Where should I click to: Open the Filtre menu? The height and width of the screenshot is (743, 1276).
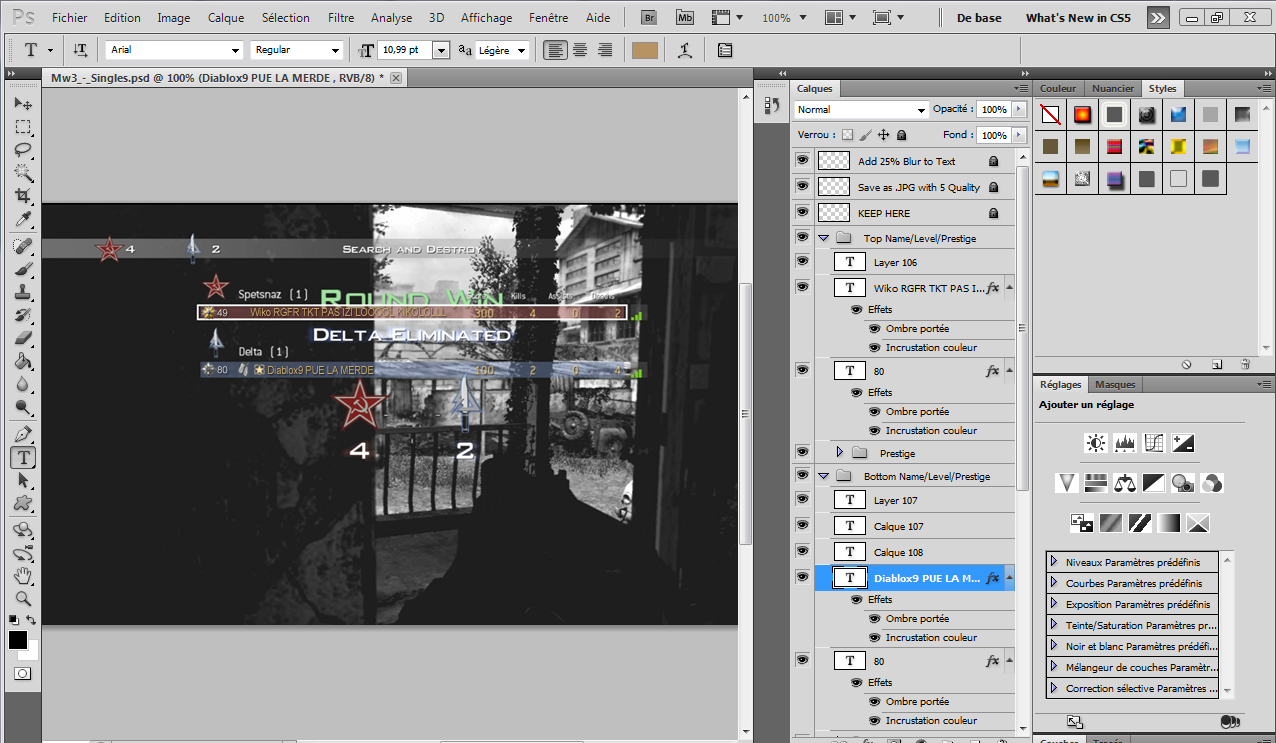coord(340,18)
